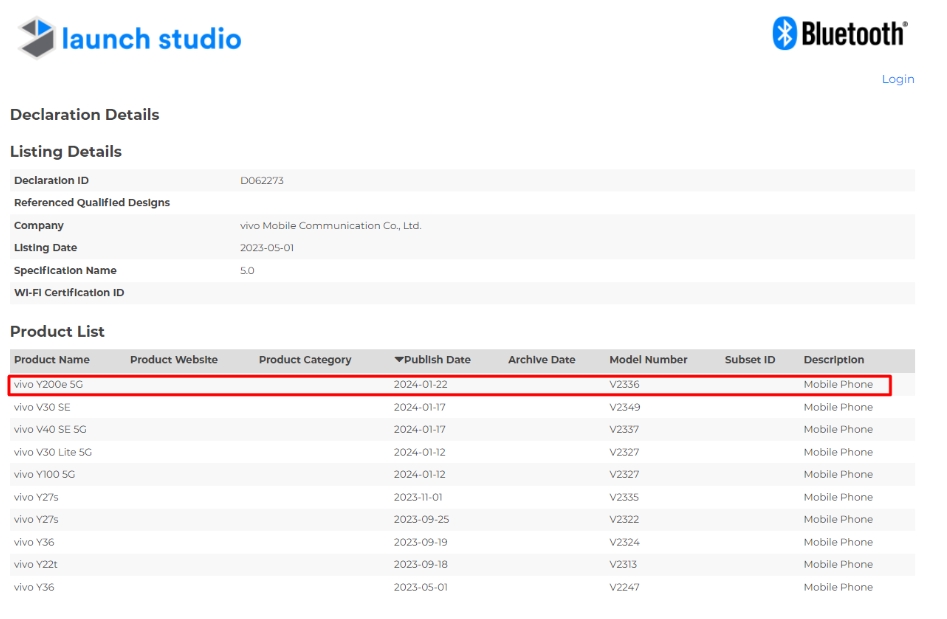Image resolution: width=947 pixels, height=619 pixels.
Task: Select the vivo V30 Lite 5G product name
Action: point(53,452)
